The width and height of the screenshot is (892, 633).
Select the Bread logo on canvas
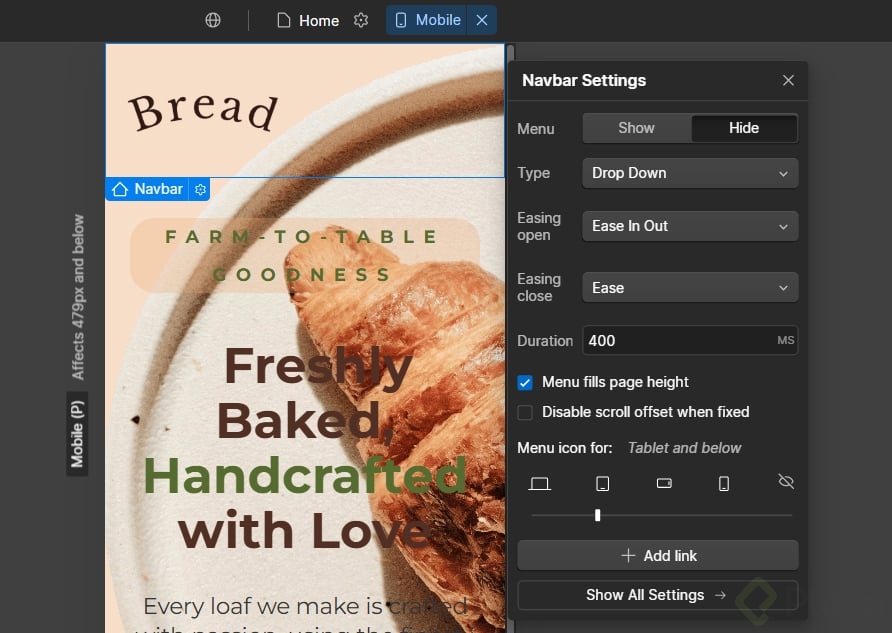pyautogui.click(x=204, y=111)
